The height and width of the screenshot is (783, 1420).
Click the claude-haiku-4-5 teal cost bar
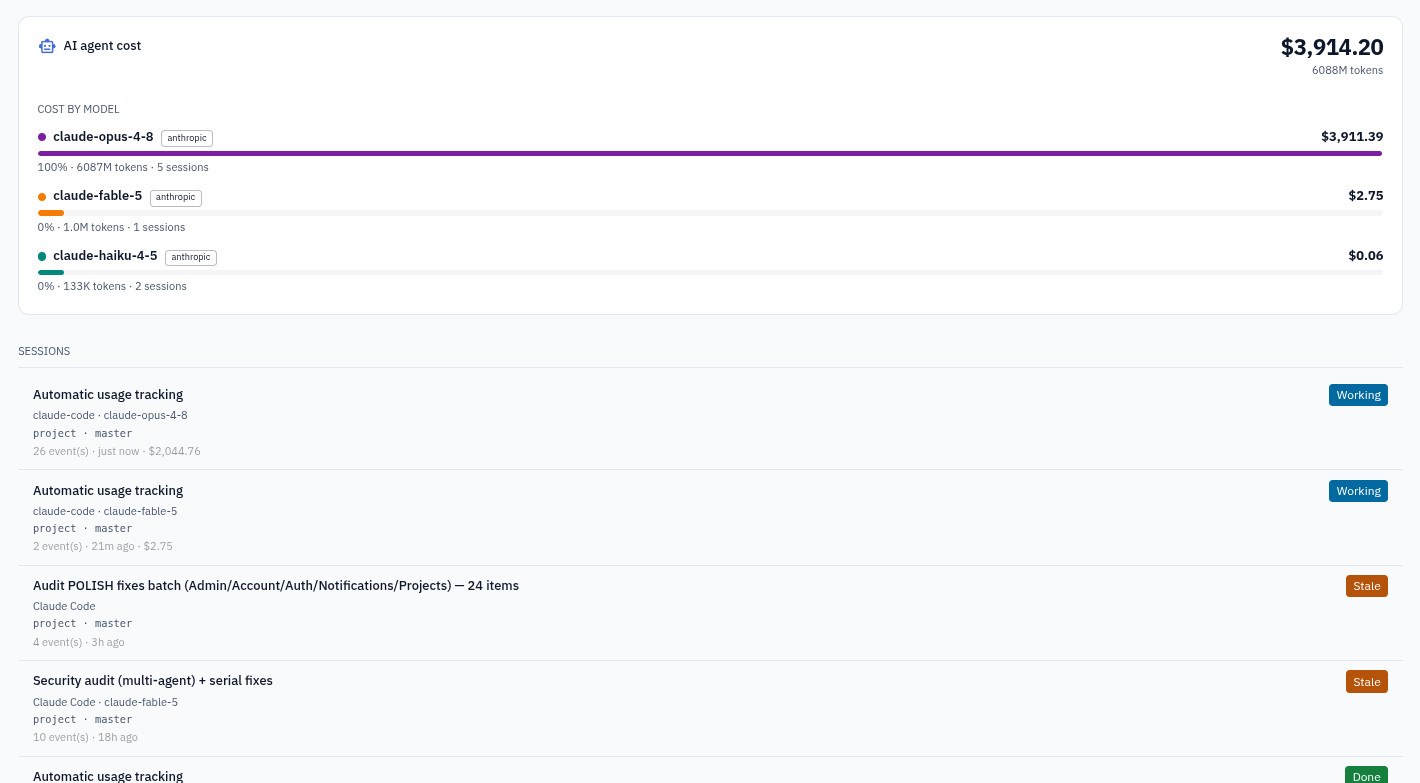[51, 272]
